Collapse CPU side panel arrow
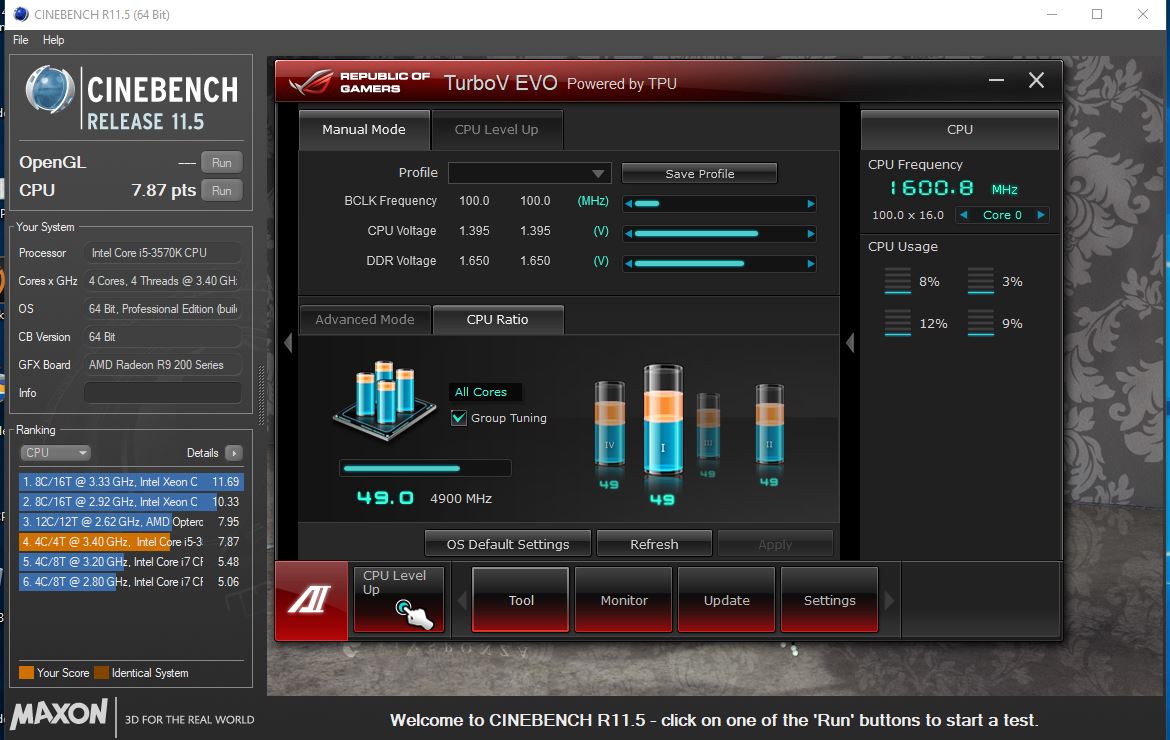Image resolution: width=1170 pixels, height=740 pixels. point(850,342)
